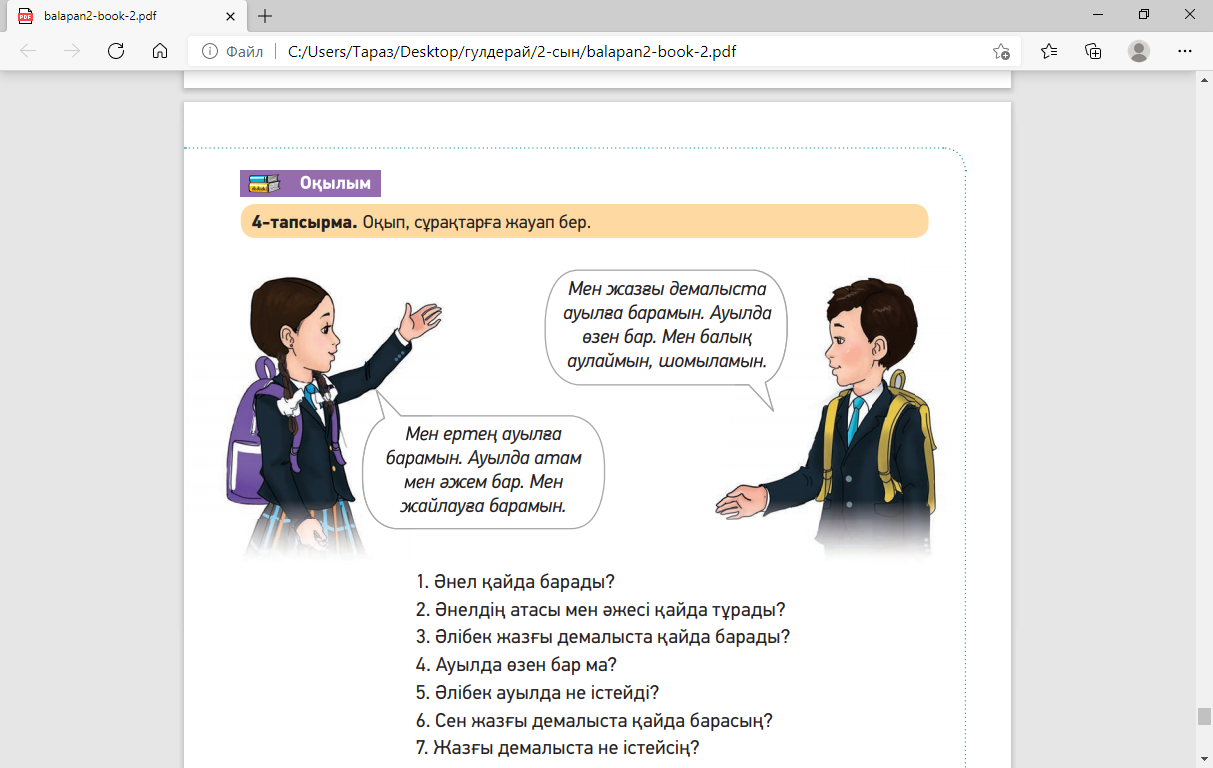Click question 5 Әлібек ауылда не істейді?
Viewport: 1213px width, 768px height.
(x=537, y=692)
